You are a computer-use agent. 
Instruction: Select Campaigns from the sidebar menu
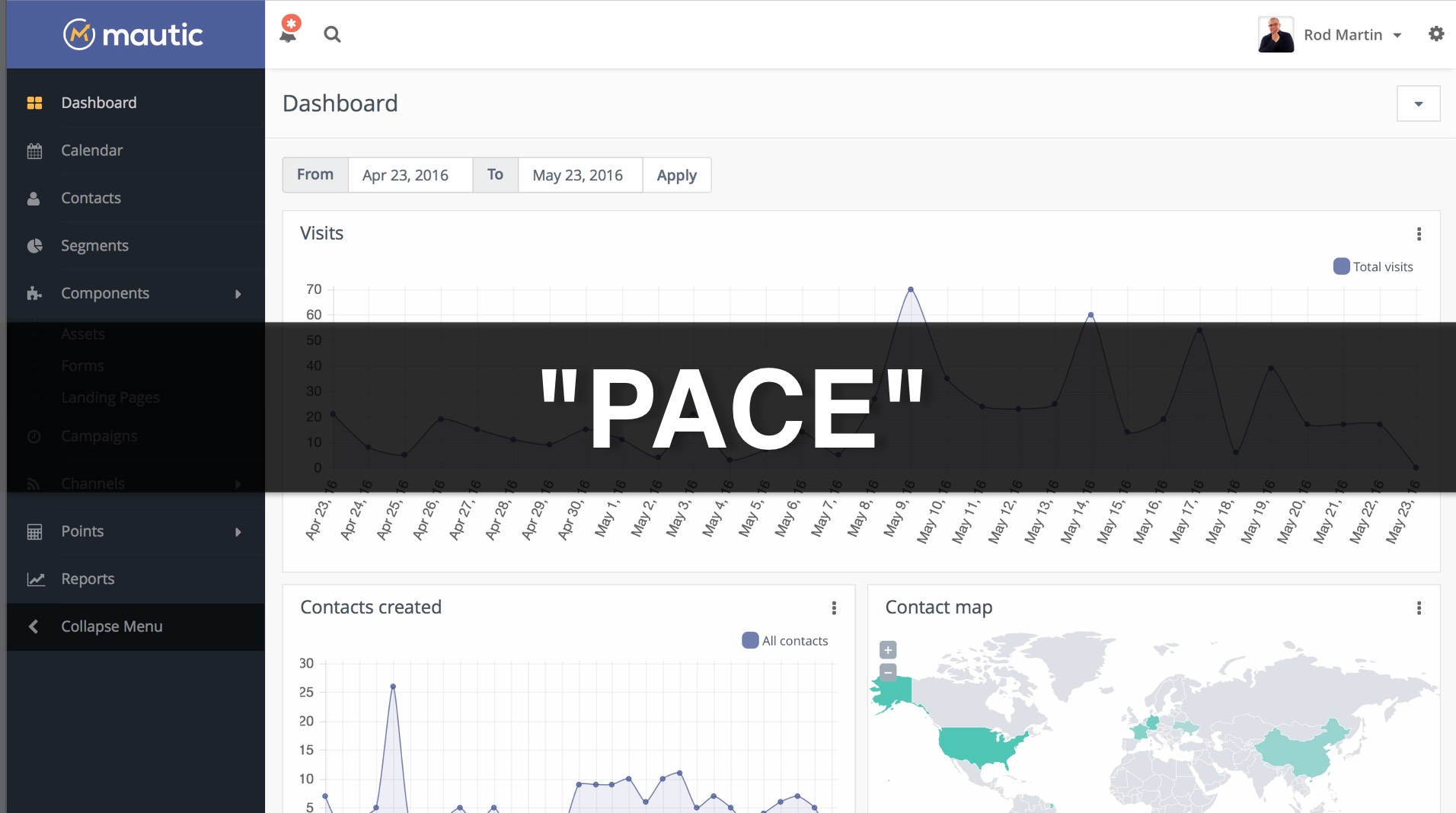pyautogui.click(x=99, y=436)
